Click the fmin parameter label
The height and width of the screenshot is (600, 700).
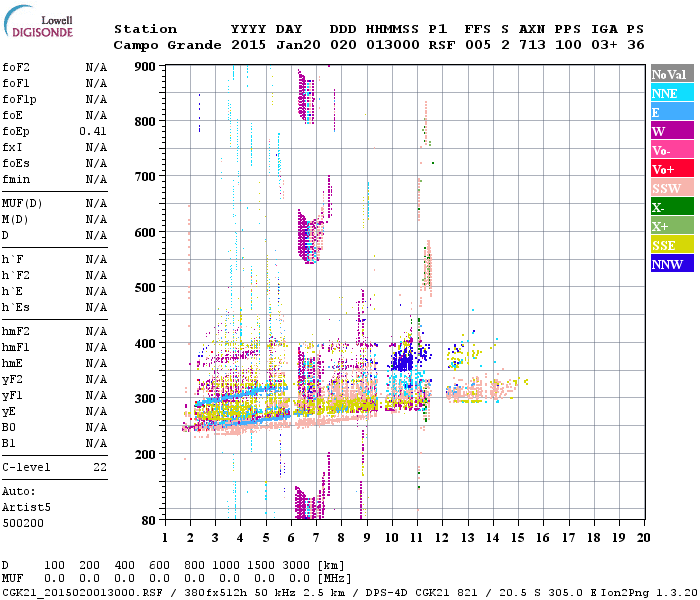pos(16,179)
